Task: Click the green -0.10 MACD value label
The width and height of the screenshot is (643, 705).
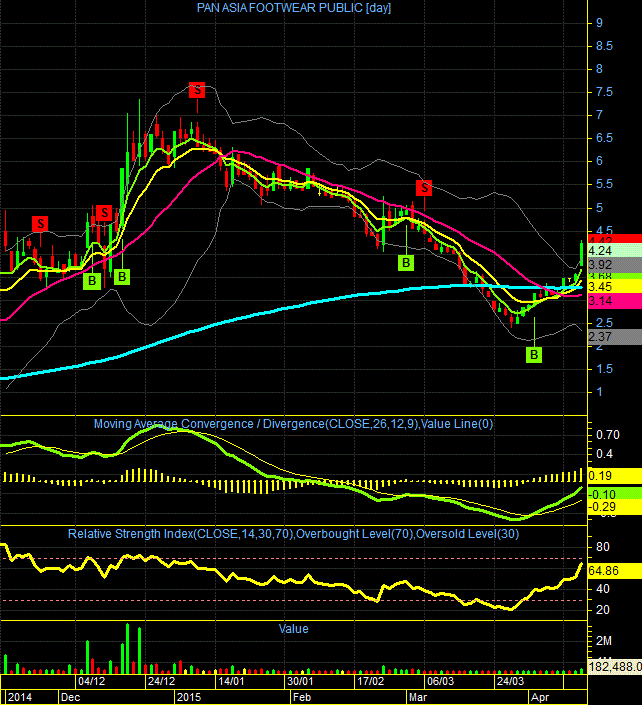Action: (615, 494)
